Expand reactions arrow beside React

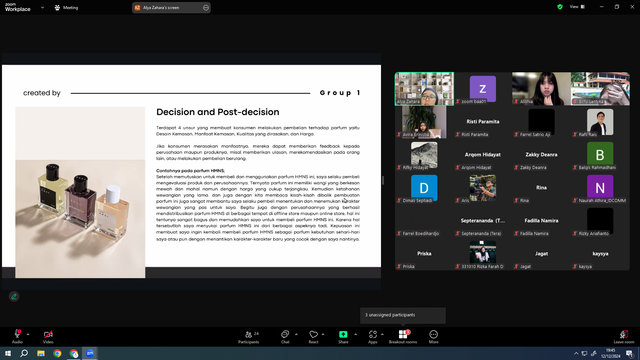[323, 334]
